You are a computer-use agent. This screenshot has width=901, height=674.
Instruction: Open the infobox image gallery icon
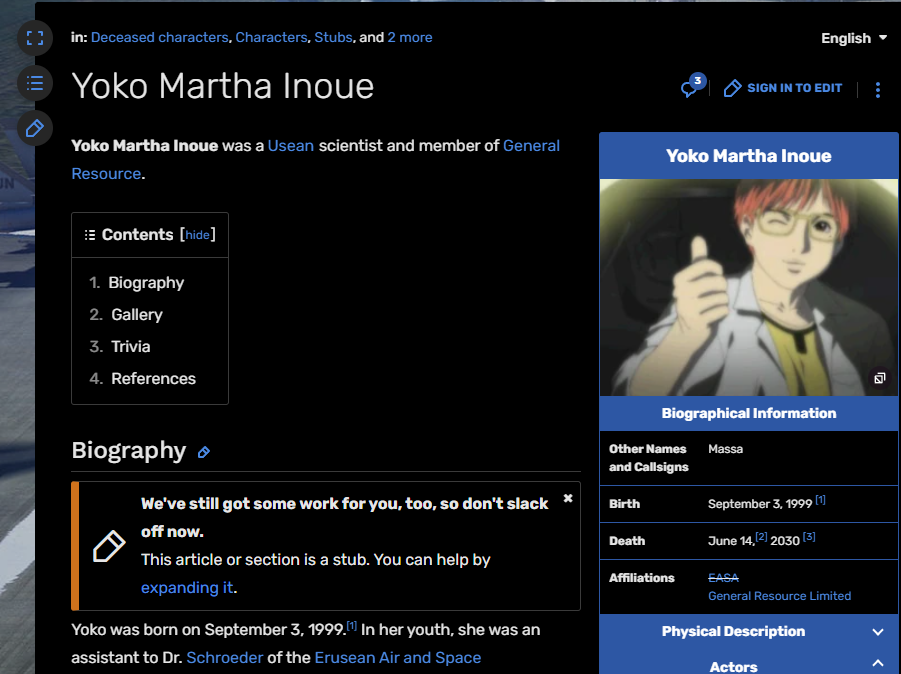click(880, 378)
